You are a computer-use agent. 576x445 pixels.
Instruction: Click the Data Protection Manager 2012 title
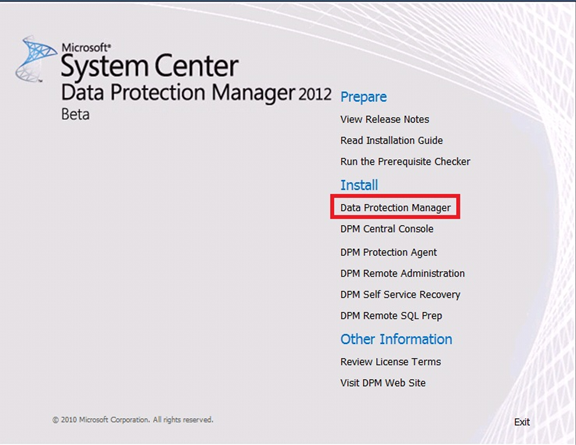click(196, 93)
